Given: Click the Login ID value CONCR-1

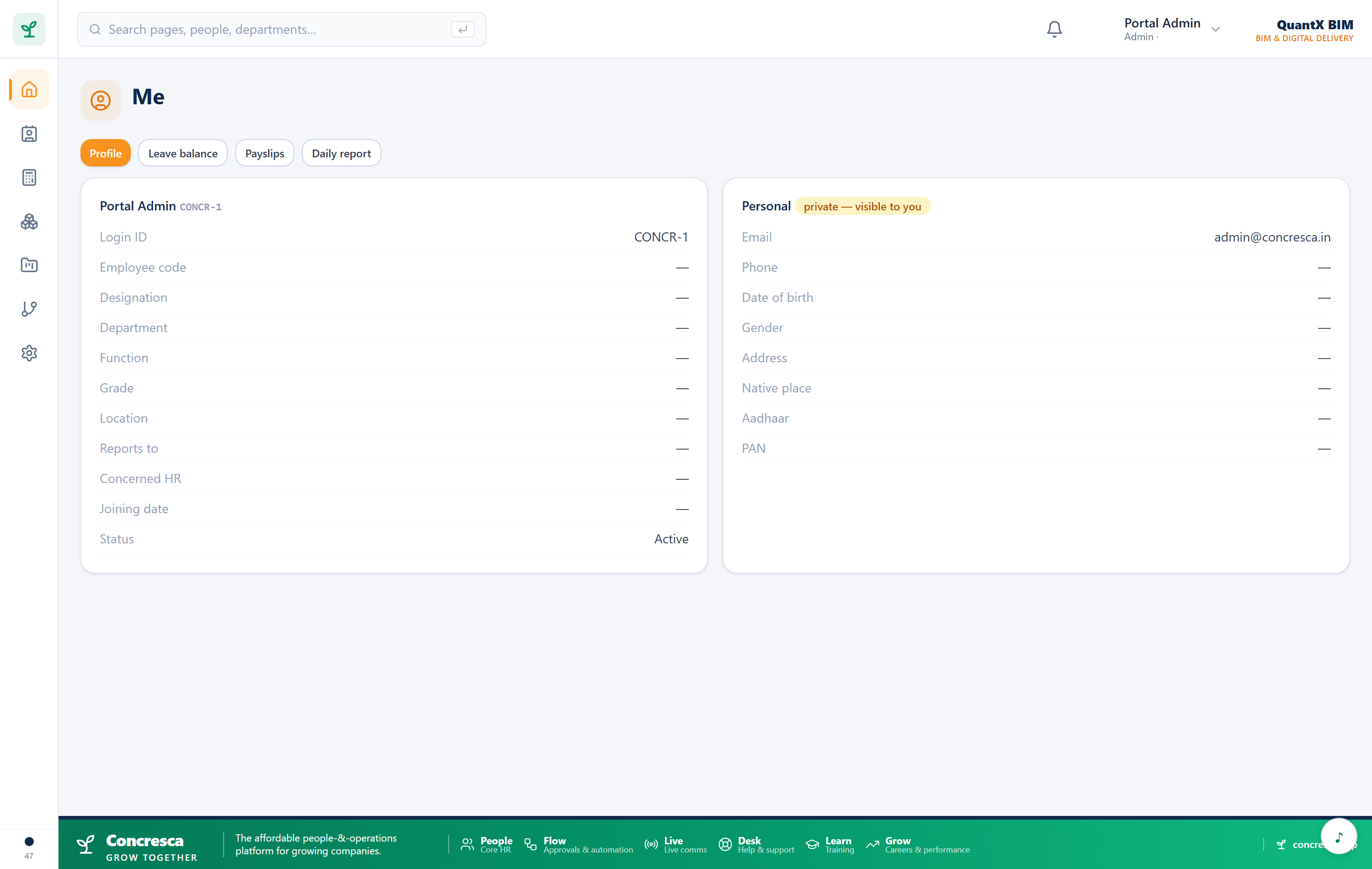Looking at the screenshot, I should click(661, 237).
